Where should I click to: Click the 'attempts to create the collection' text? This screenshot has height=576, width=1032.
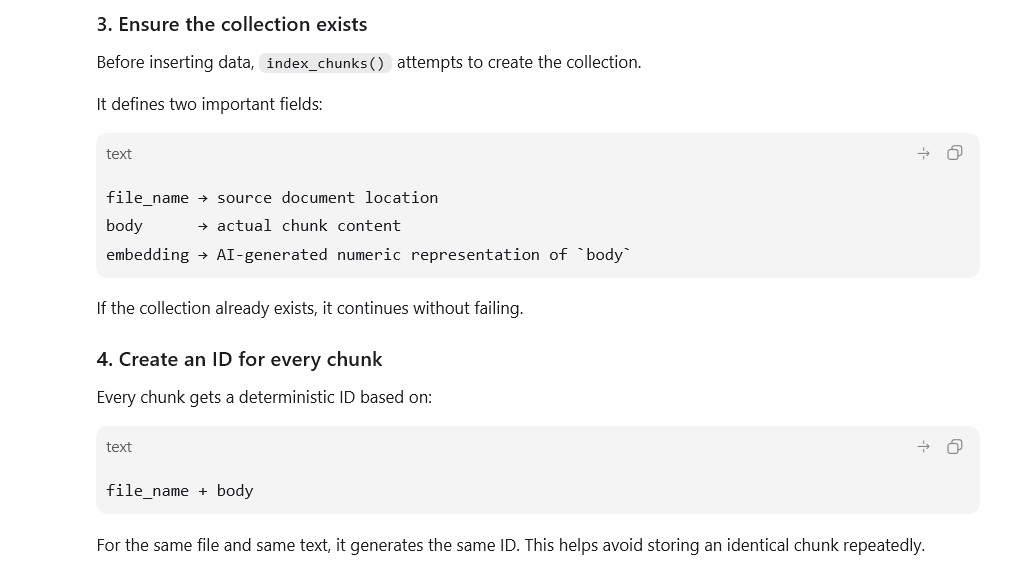point(519,63)
